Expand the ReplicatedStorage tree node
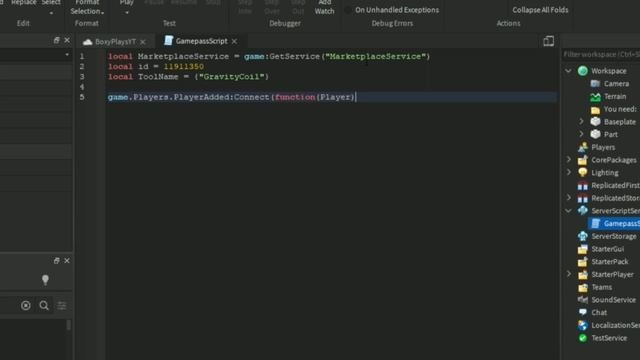The image size is (640, 360). 569,198
